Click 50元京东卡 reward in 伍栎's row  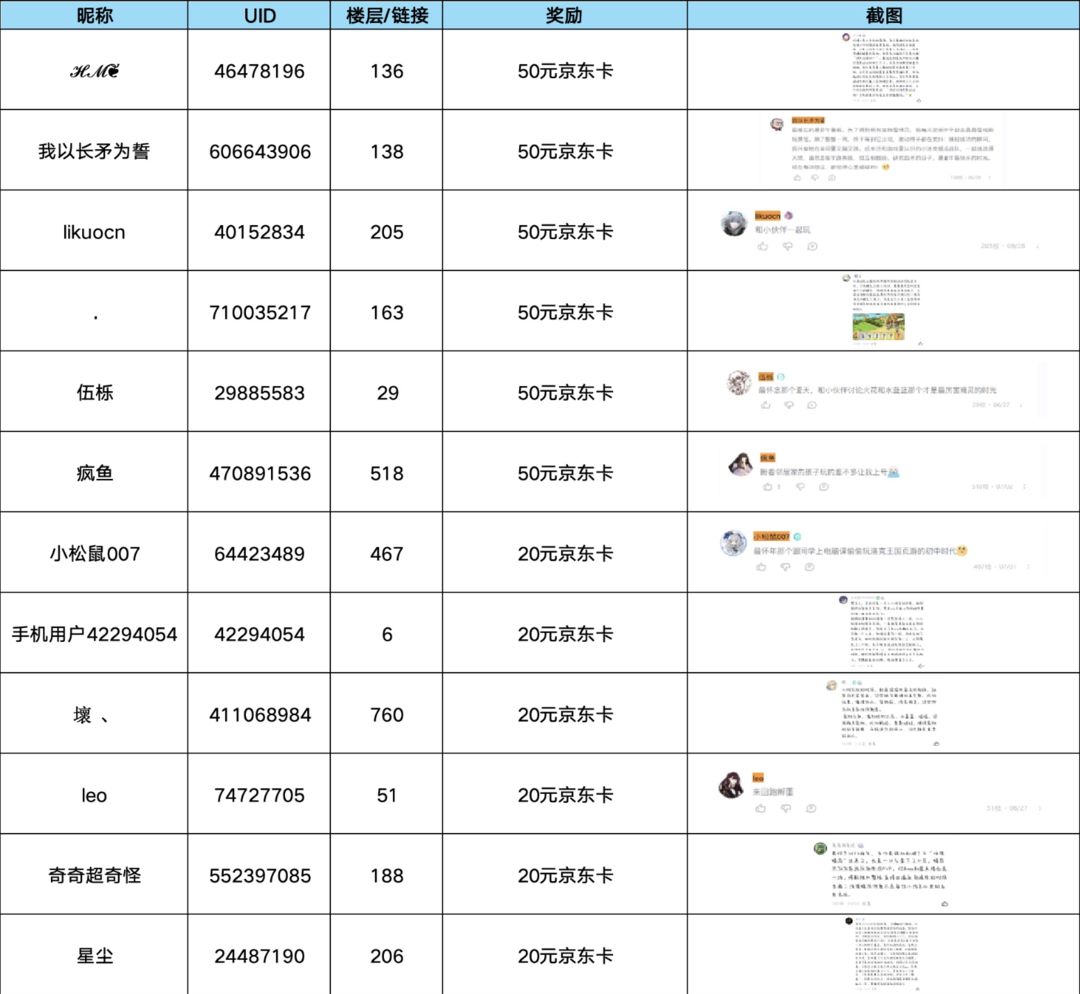coord(565,393)
